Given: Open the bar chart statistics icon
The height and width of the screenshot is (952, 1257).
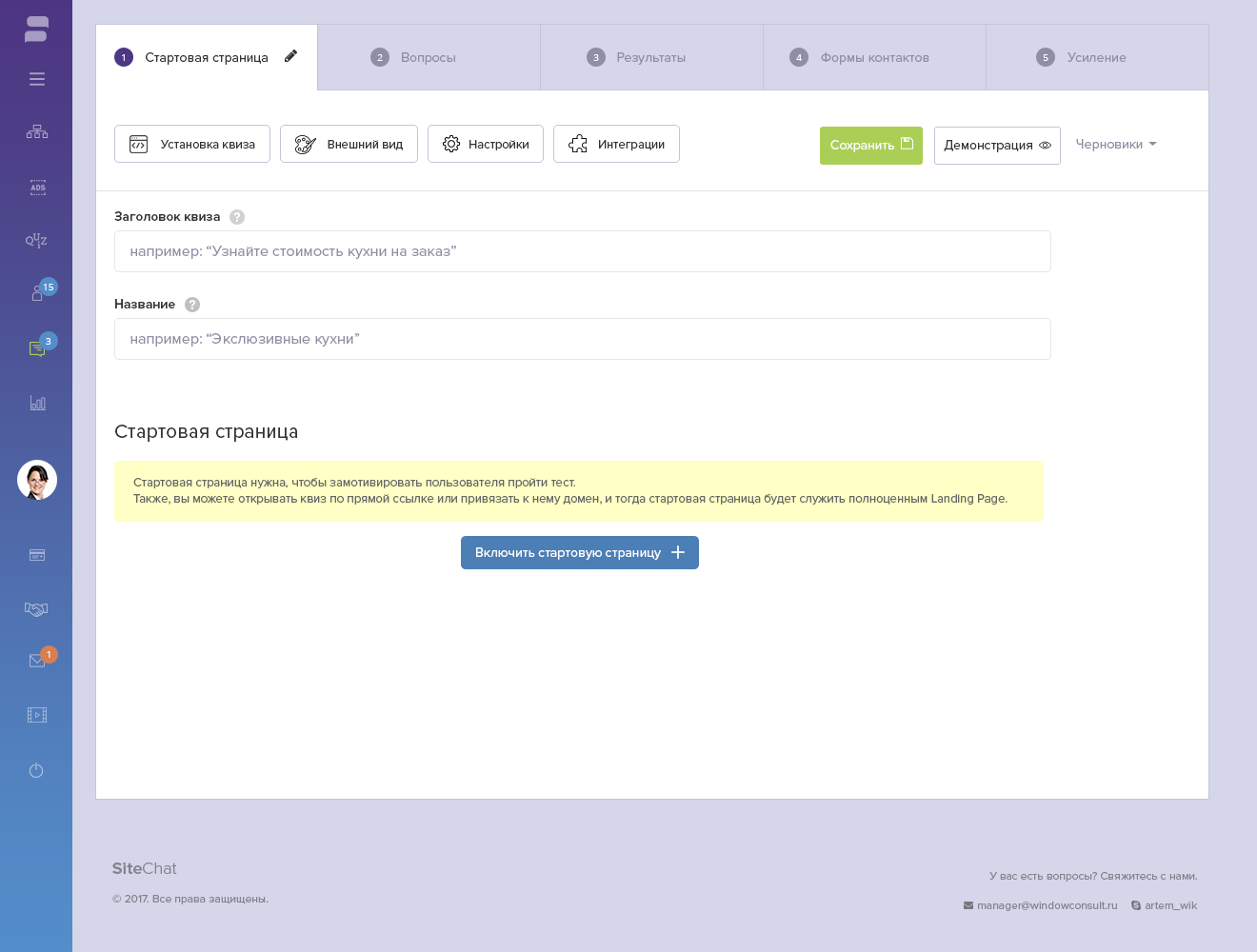Looking at the screenshot, I should pos(37,403).
